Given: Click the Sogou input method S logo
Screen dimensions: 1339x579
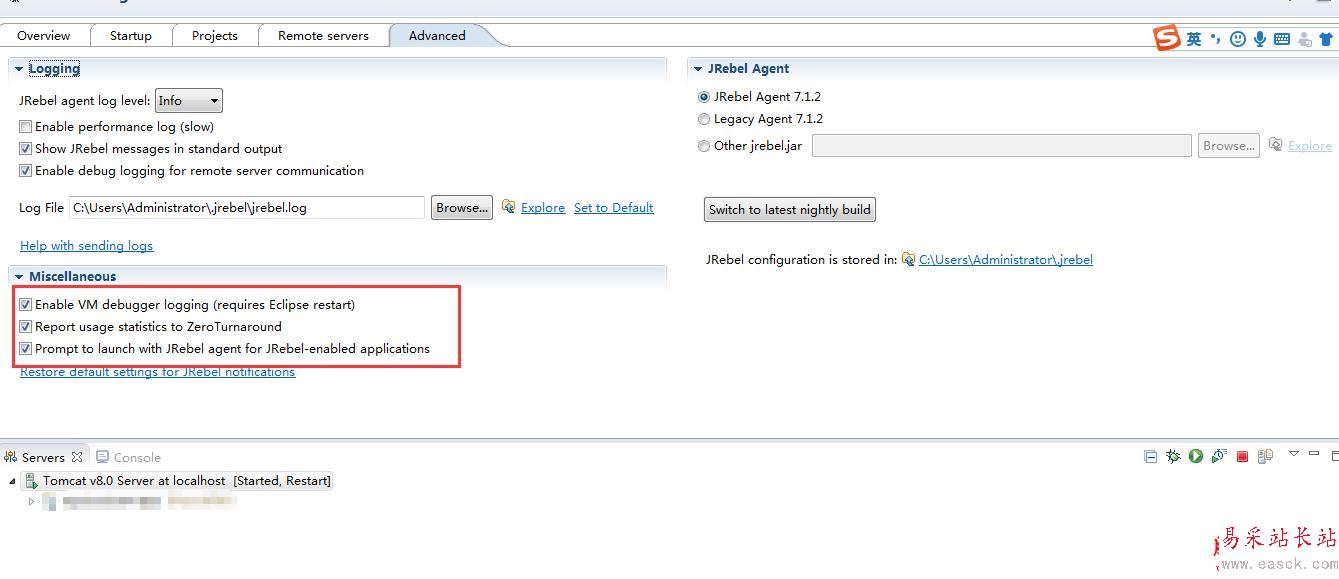Looking at the screenshot, I should 1167,38.
